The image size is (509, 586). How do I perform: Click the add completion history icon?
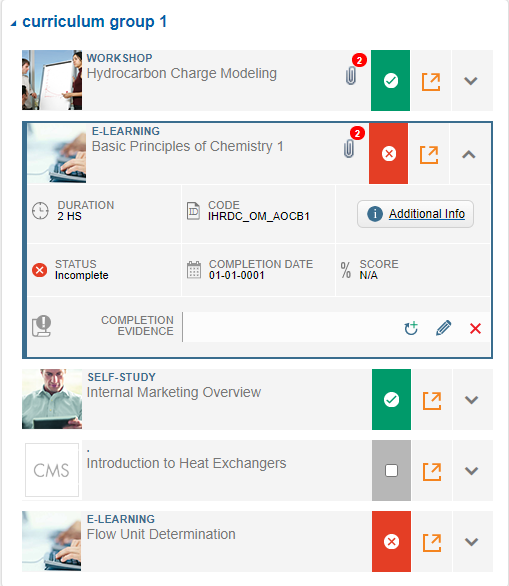(x=411, y=328)
